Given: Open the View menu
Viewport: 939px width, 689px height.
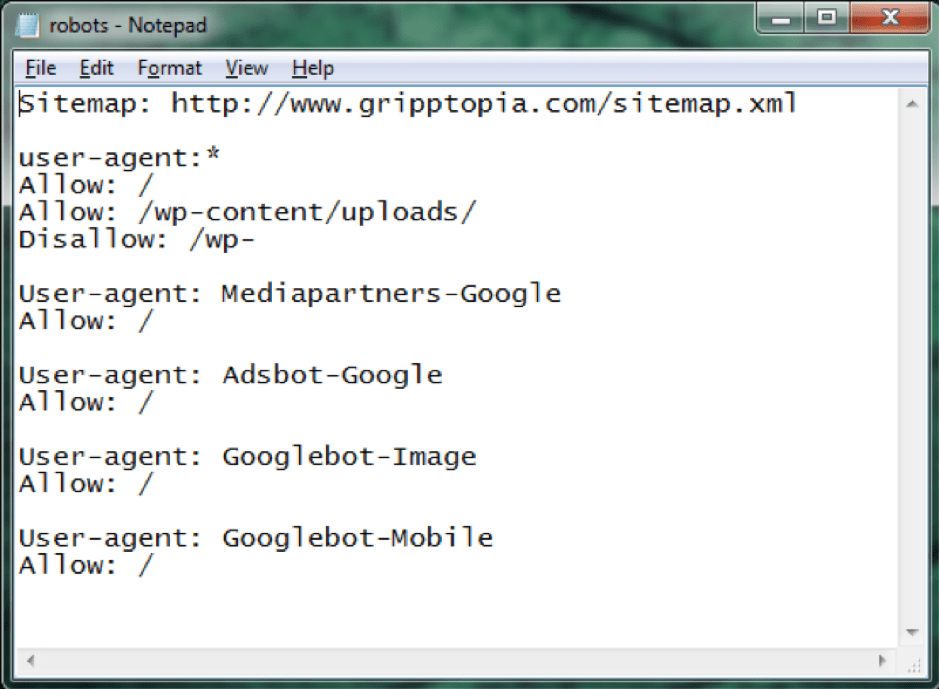Looking at the screenshot, I should tap(245, 68).
